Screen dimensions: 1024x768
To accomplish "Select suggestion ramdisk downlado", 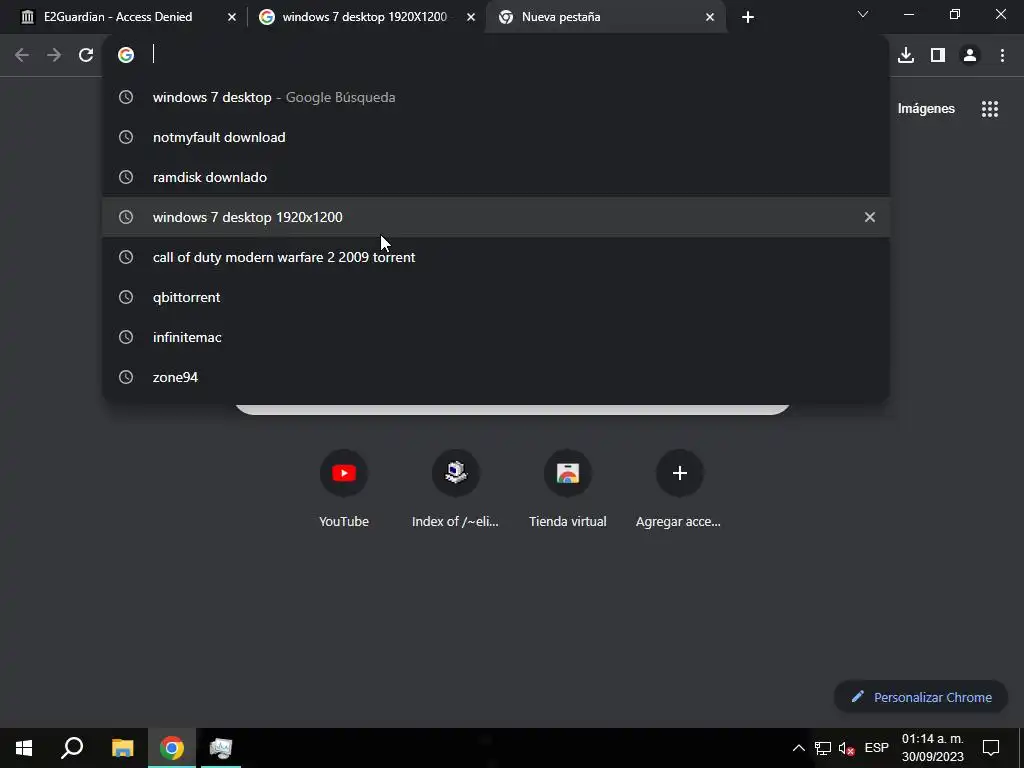I will 496,177.
